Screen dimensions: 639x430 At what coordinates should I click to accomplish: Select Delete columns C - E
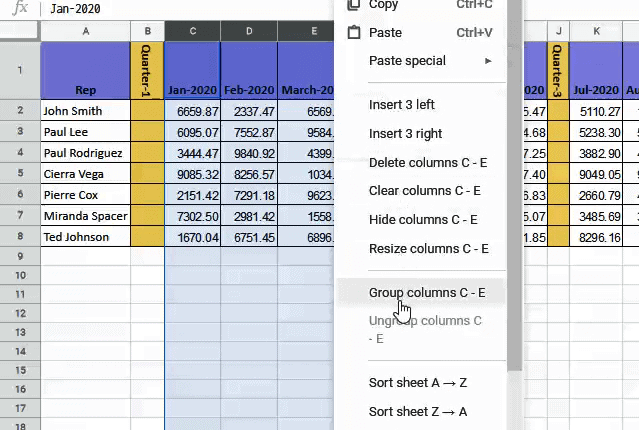[428, 163]
